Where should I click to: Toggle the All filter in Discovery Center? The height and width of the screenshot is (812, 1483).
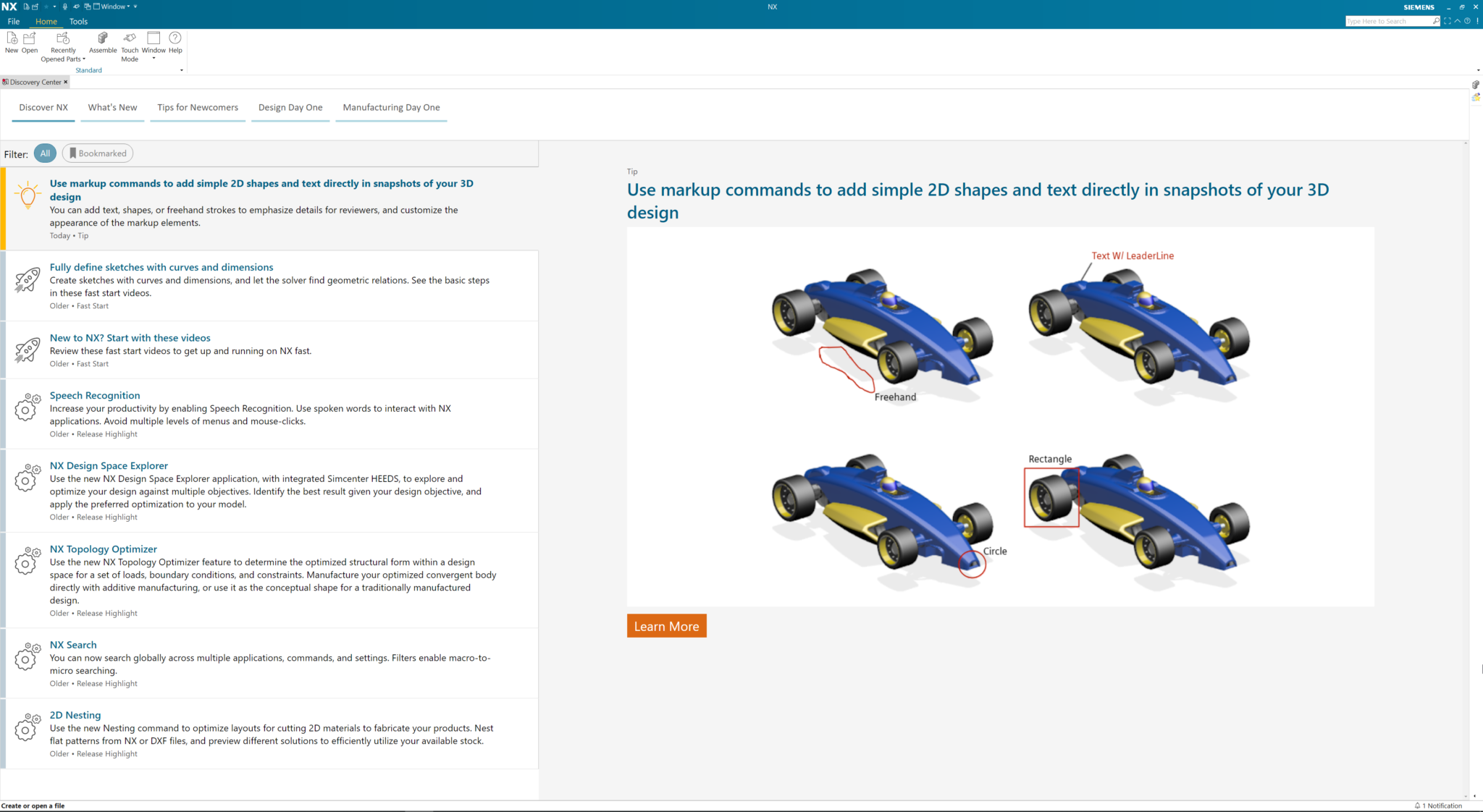click(44, 153)
